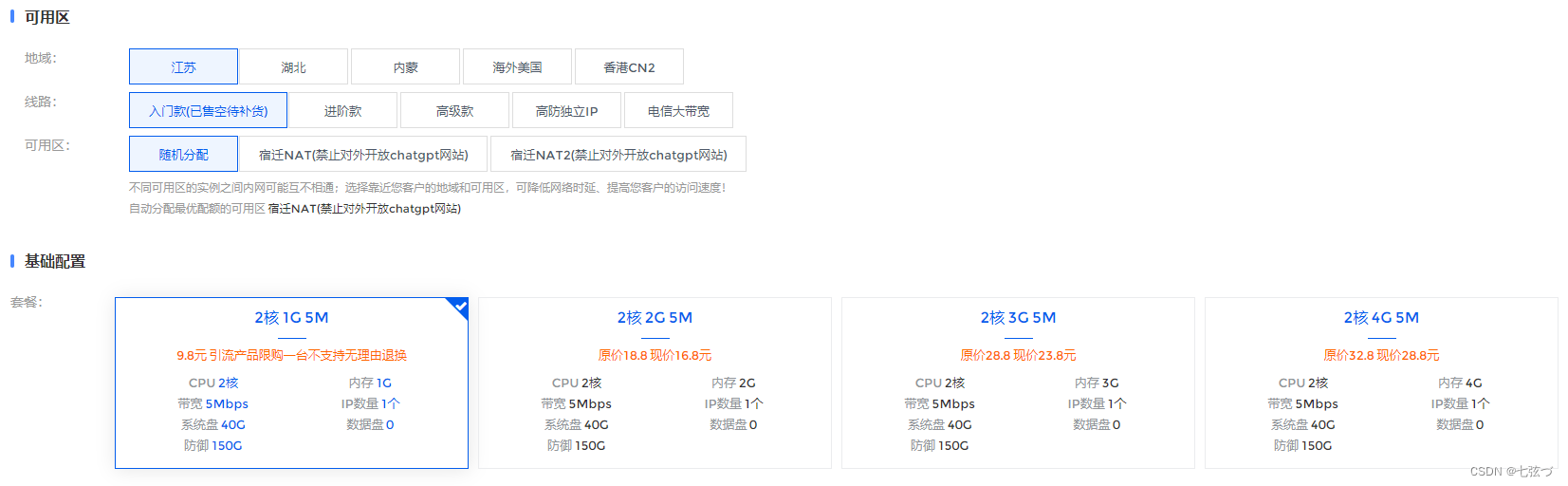Select the 江苏 region option
This screenshot has width=1568, height=486.
click(183, 66)
